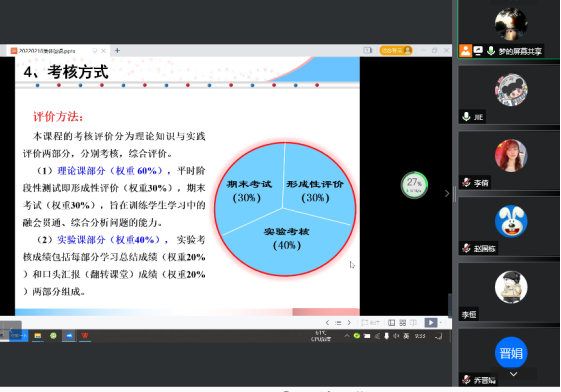The image size is (561, 392).
Task: Open the WPS app icon on the taskbar
Action: point(85,335)
